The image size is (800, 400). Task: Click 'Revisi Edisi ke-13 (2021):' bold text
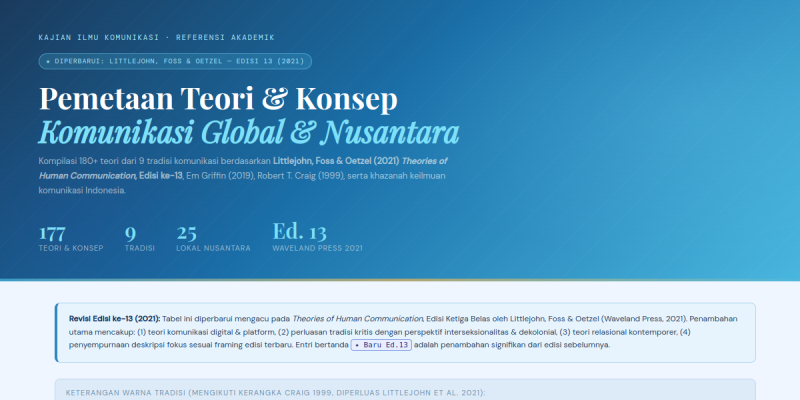coord(114,319)
